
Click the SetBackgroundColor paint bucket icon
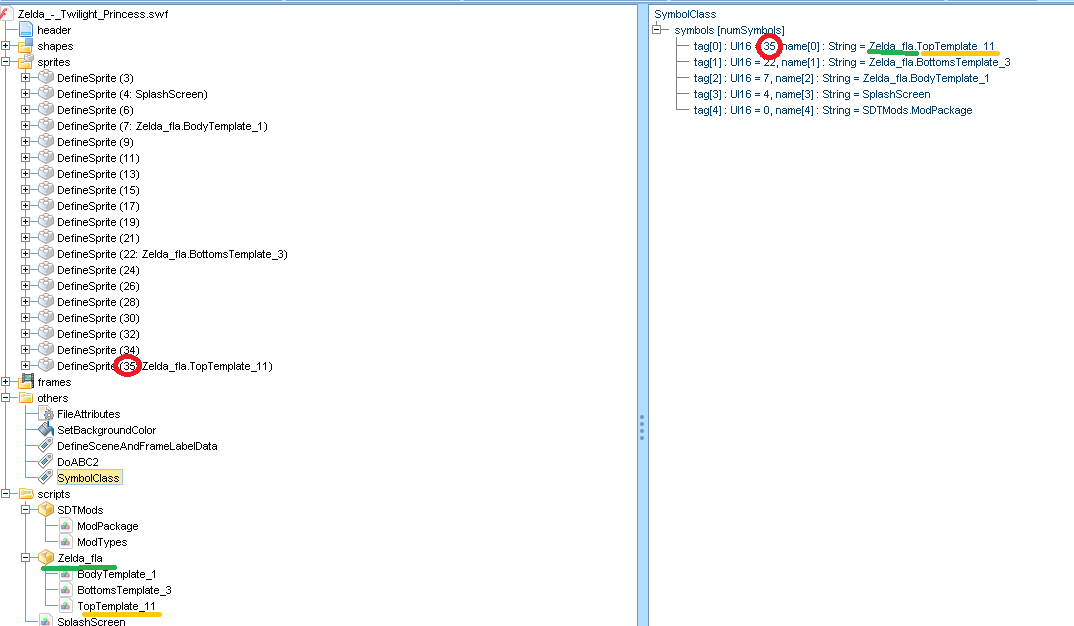coord(45,430)
